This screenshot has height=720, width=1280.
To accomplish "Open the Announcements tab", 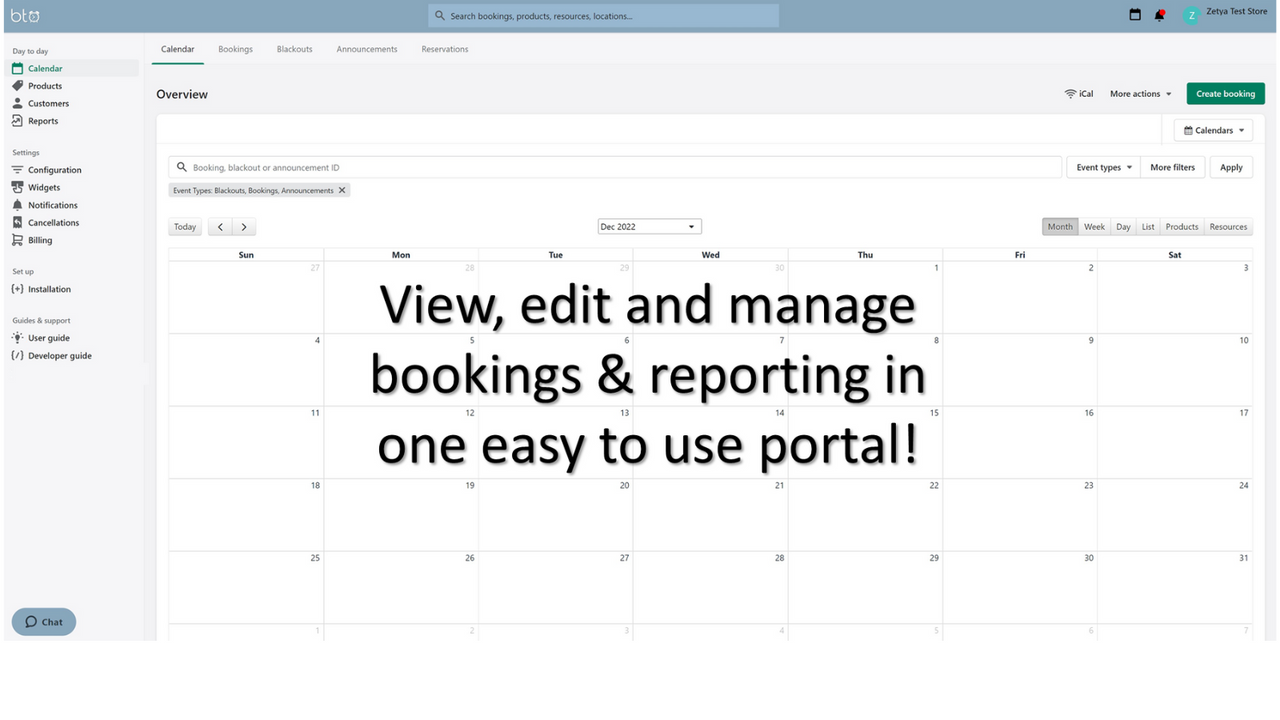I will [x=367, y=49].
